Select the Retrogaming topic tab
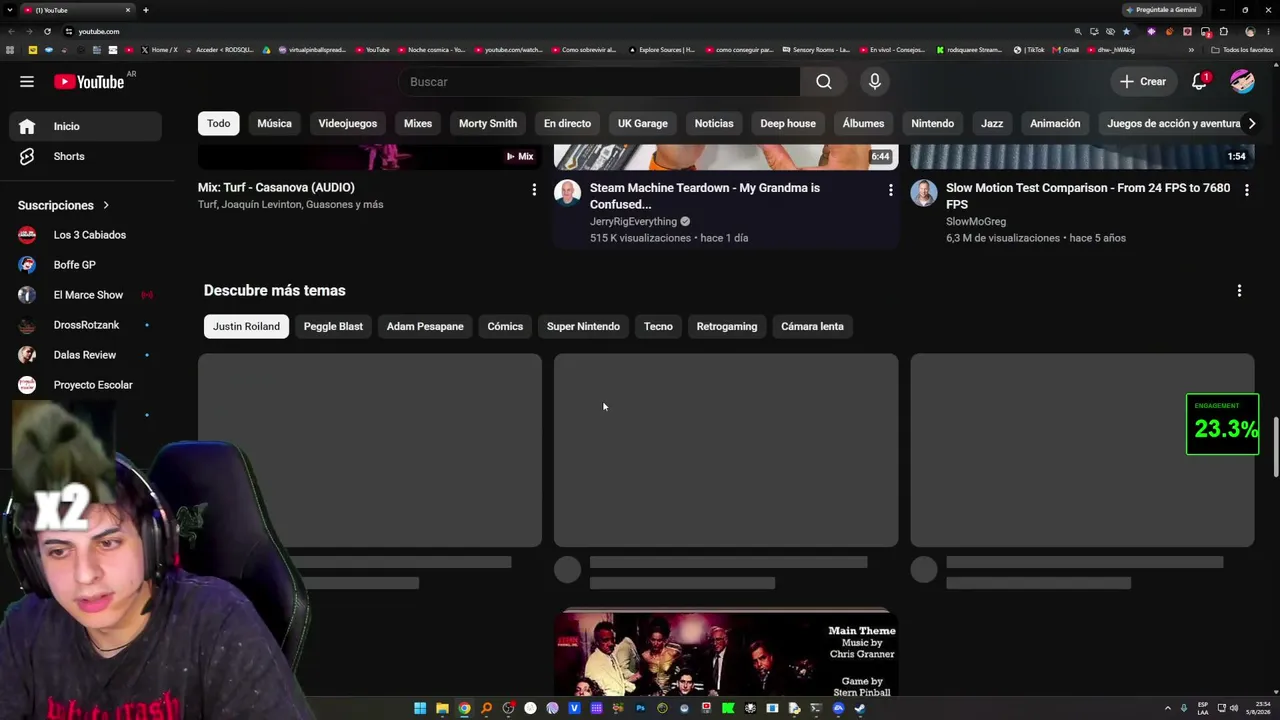1280x720 pixels. [727, 327]
